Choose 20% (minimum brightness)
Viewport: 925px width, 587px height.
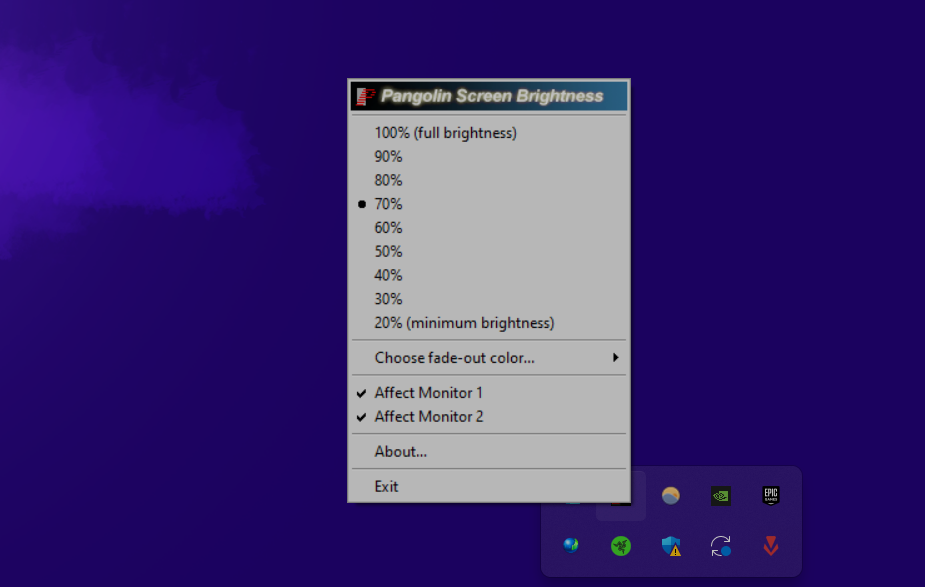click(464, 323)
